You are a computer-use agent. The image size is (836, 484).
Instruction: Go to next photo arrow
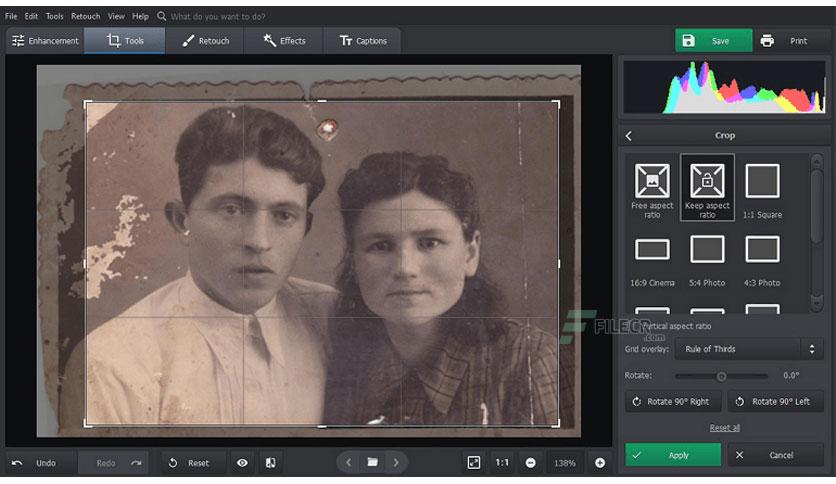[396, 462]
